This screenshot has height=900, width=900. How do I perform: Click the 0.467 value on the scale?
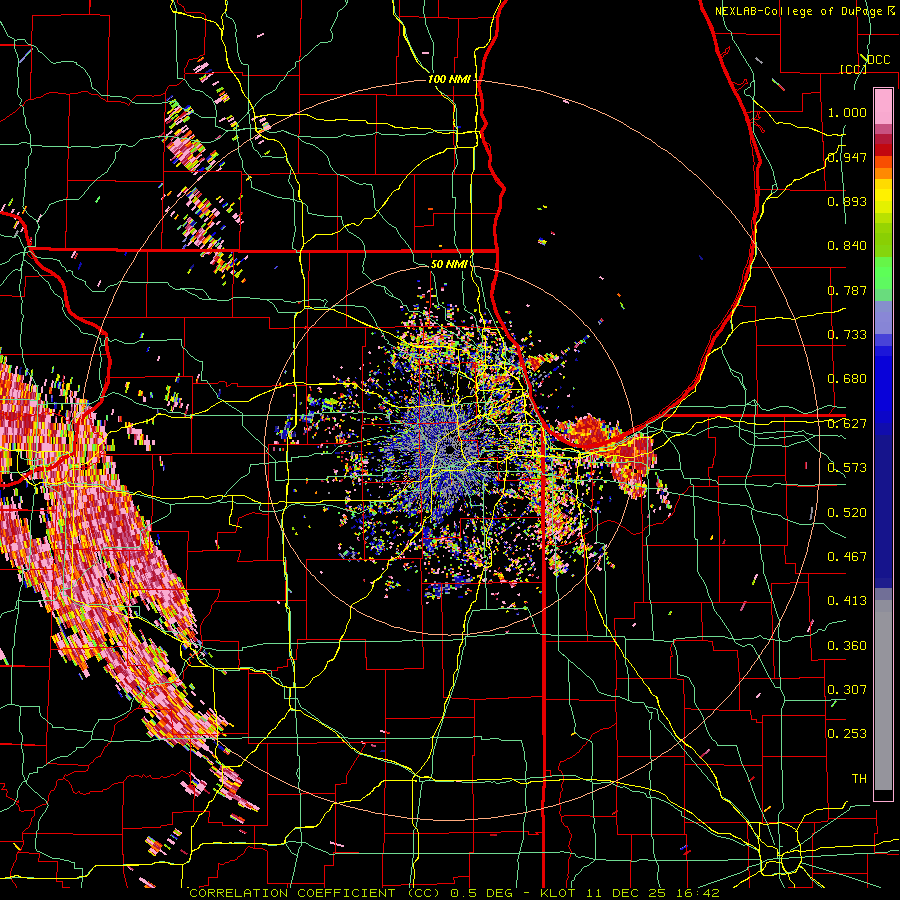[847, 557]
